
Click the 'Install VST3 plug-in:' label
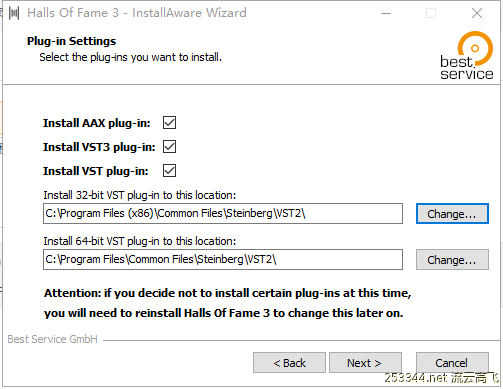click(x=99, y=147)
